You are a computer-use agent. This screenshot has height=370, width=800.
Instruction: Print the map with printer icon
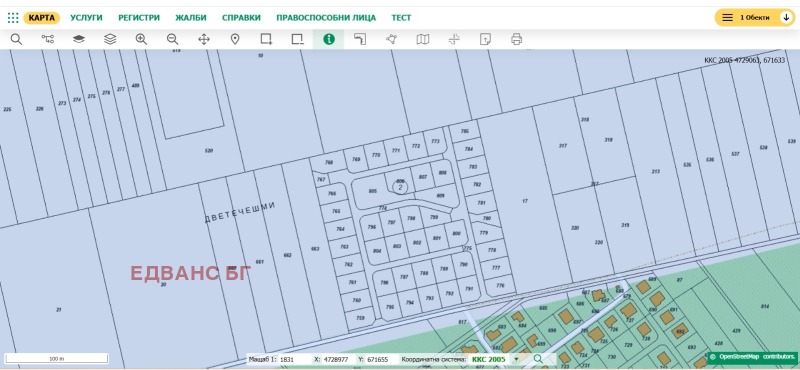(516, 39)
